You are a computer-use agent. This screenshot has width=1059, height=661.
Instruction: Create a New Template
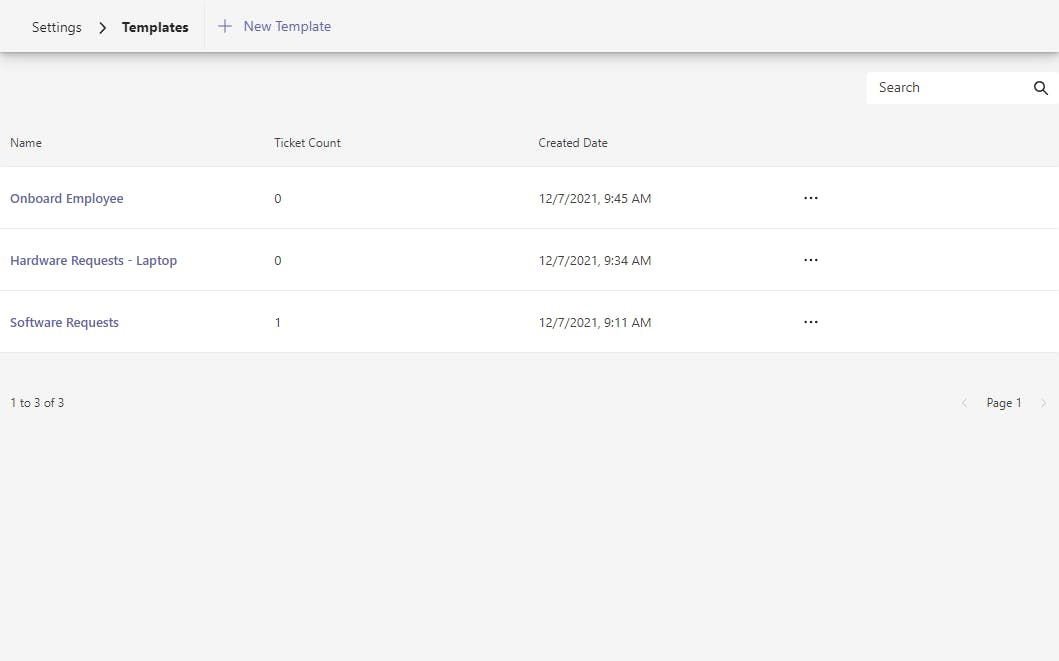point(287,26)
